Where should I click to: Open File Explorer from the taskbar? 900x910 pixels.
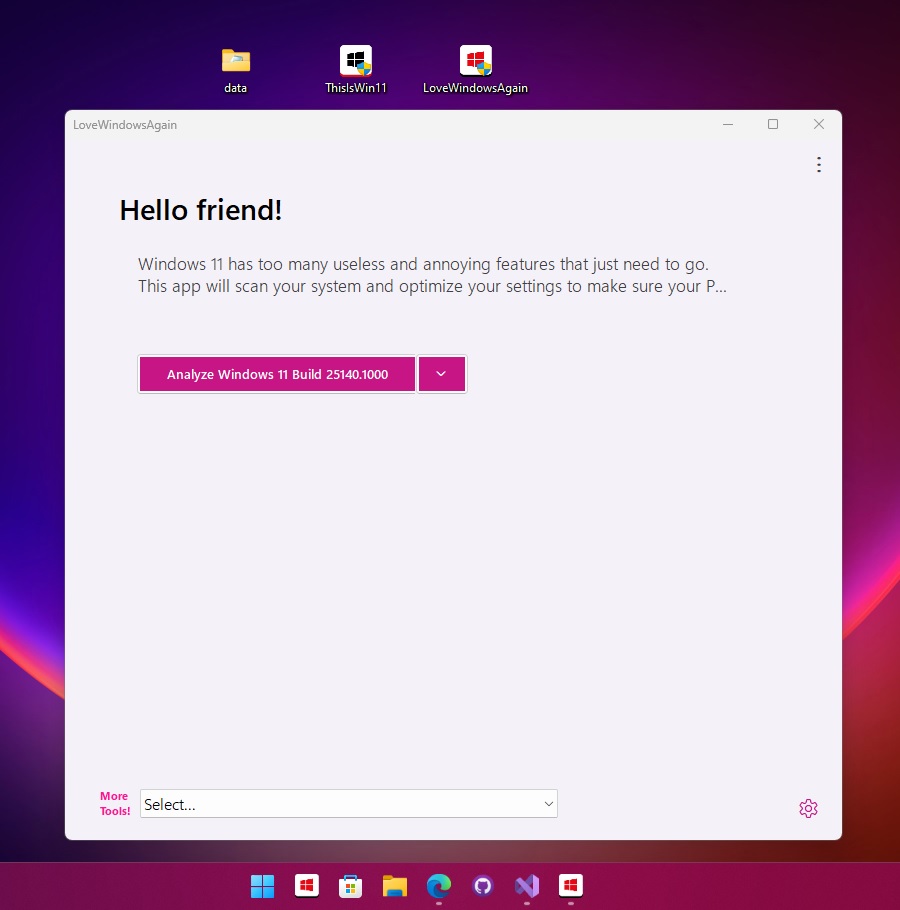click(x=394, y=886)
